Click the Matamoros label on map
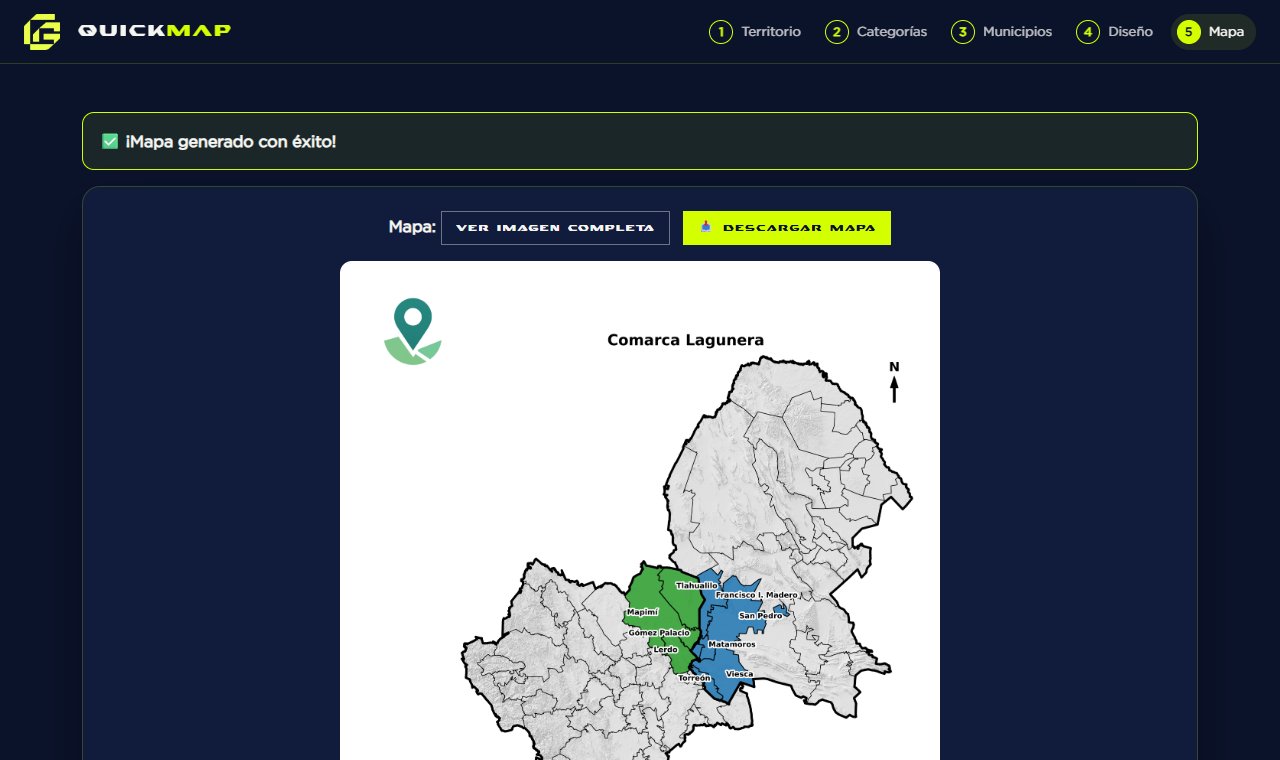The width and height of the screenshot is (1280, 760). coord(731,645)
